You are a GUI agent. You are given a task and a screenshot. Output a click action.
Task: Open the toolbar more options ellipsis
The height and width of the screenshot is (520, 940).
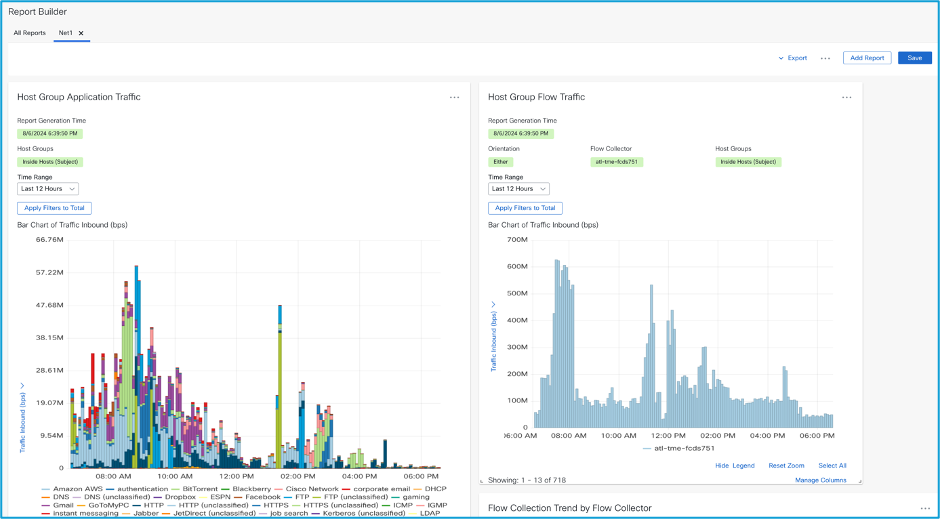pyautogui.click(x=825, y=58)
